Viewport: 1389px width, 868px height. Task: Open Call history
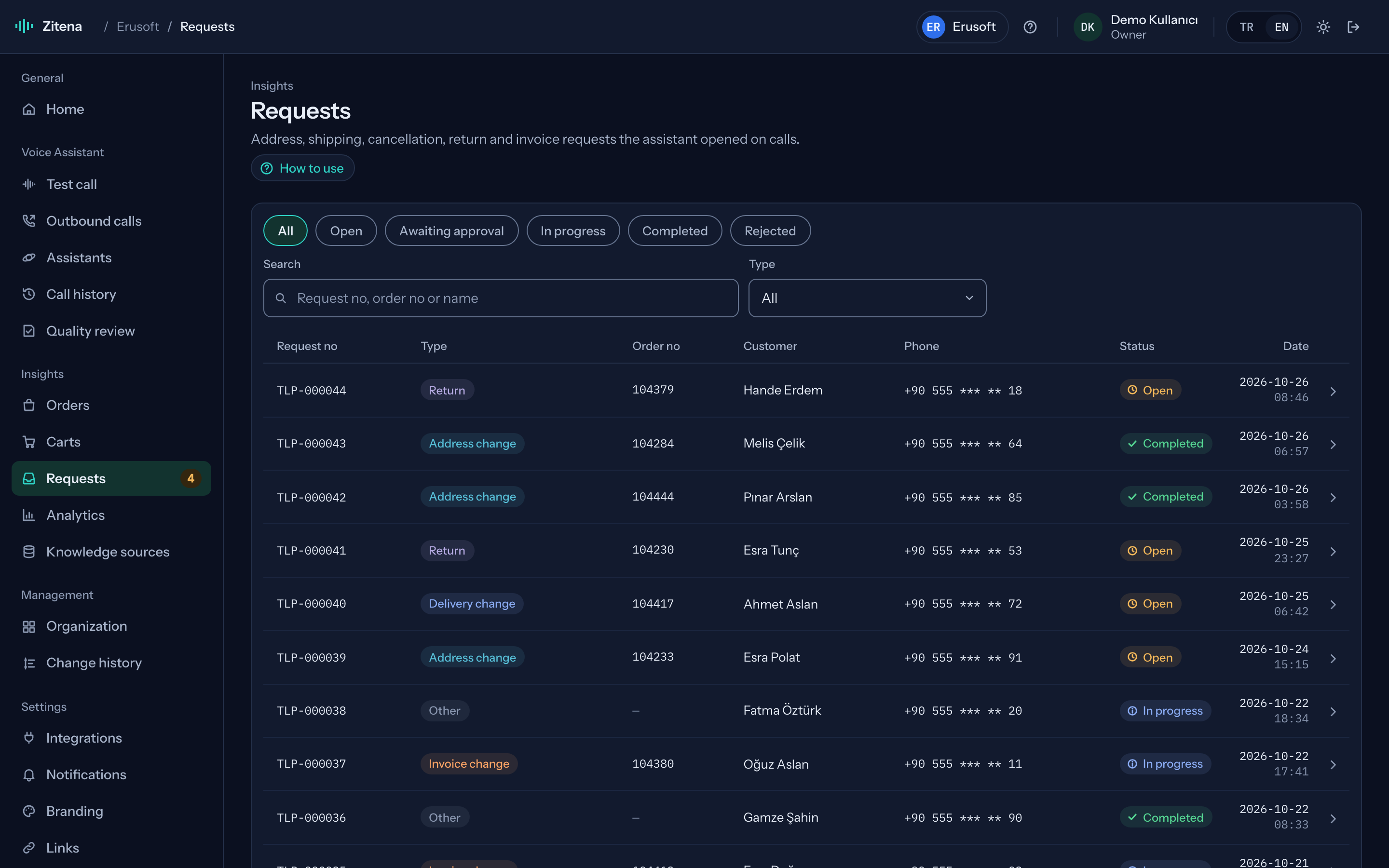(x=111, y=295)
